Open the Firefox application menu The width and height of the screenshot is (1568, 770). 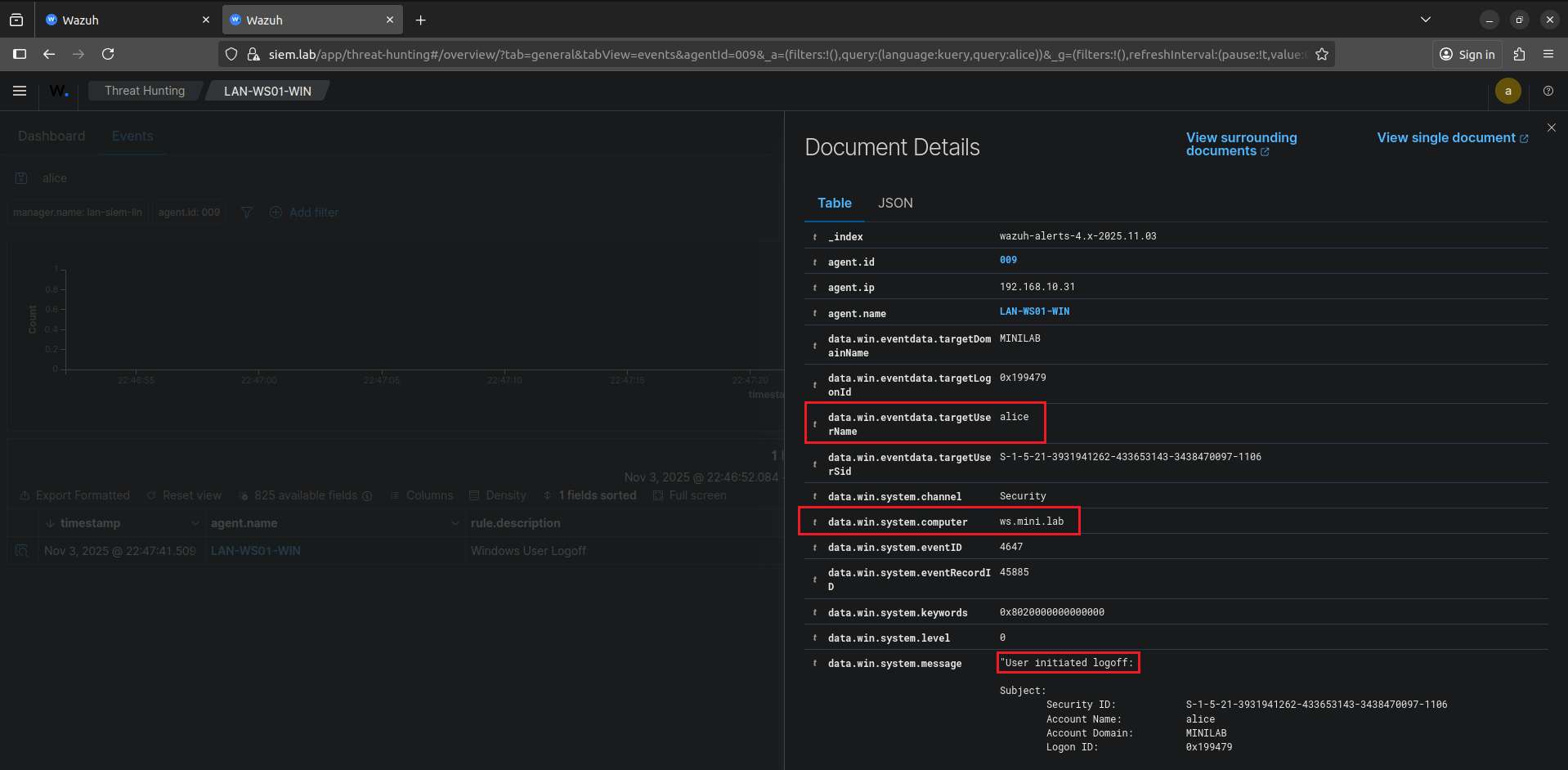[1548, 54]
